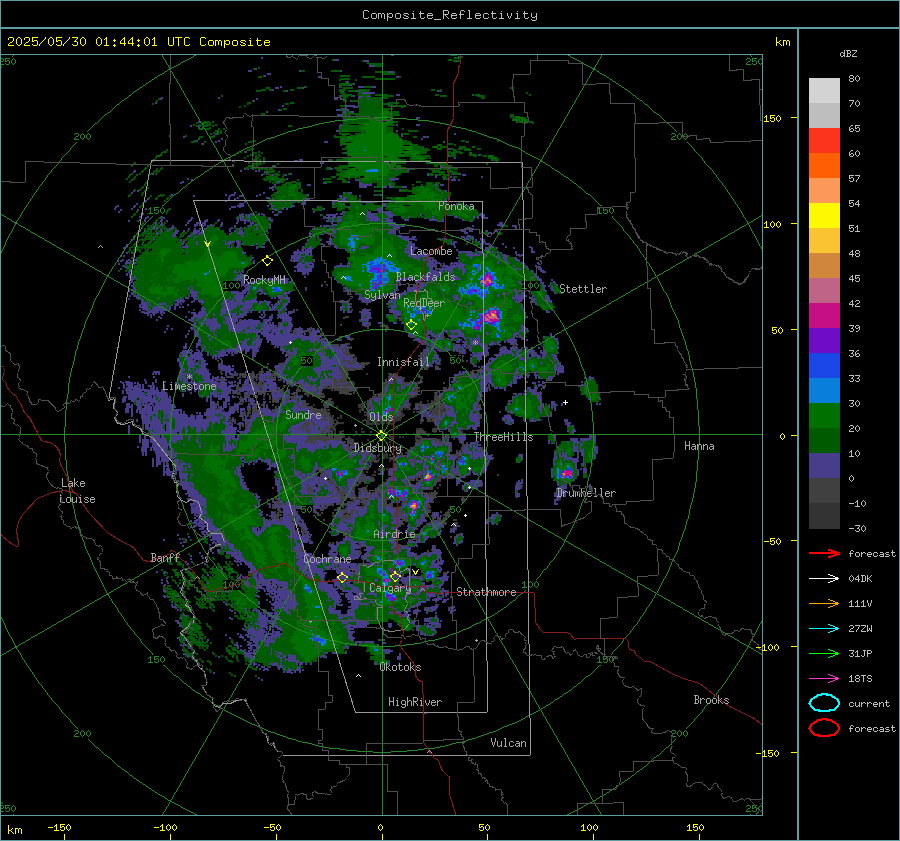Click the Lake Louise label on map
Viewport: 900px width, 841px height.
click(78, 491)
